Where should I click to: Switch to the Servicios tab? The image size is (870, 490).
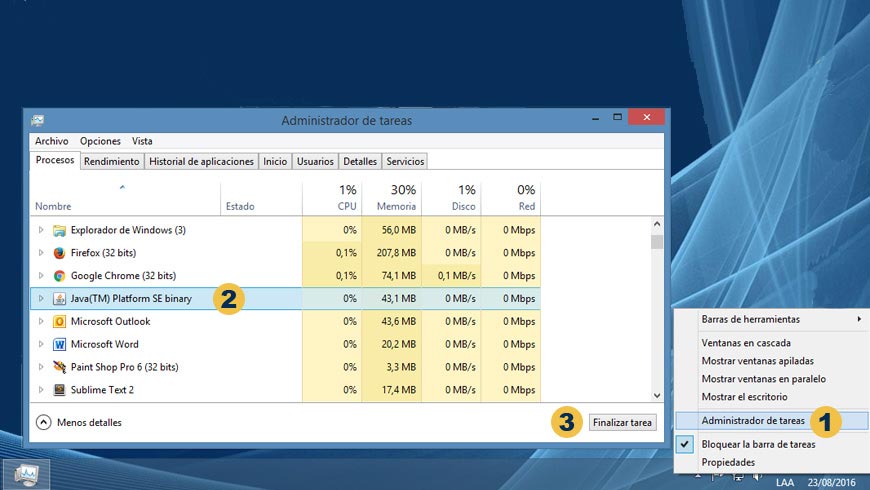405,161
